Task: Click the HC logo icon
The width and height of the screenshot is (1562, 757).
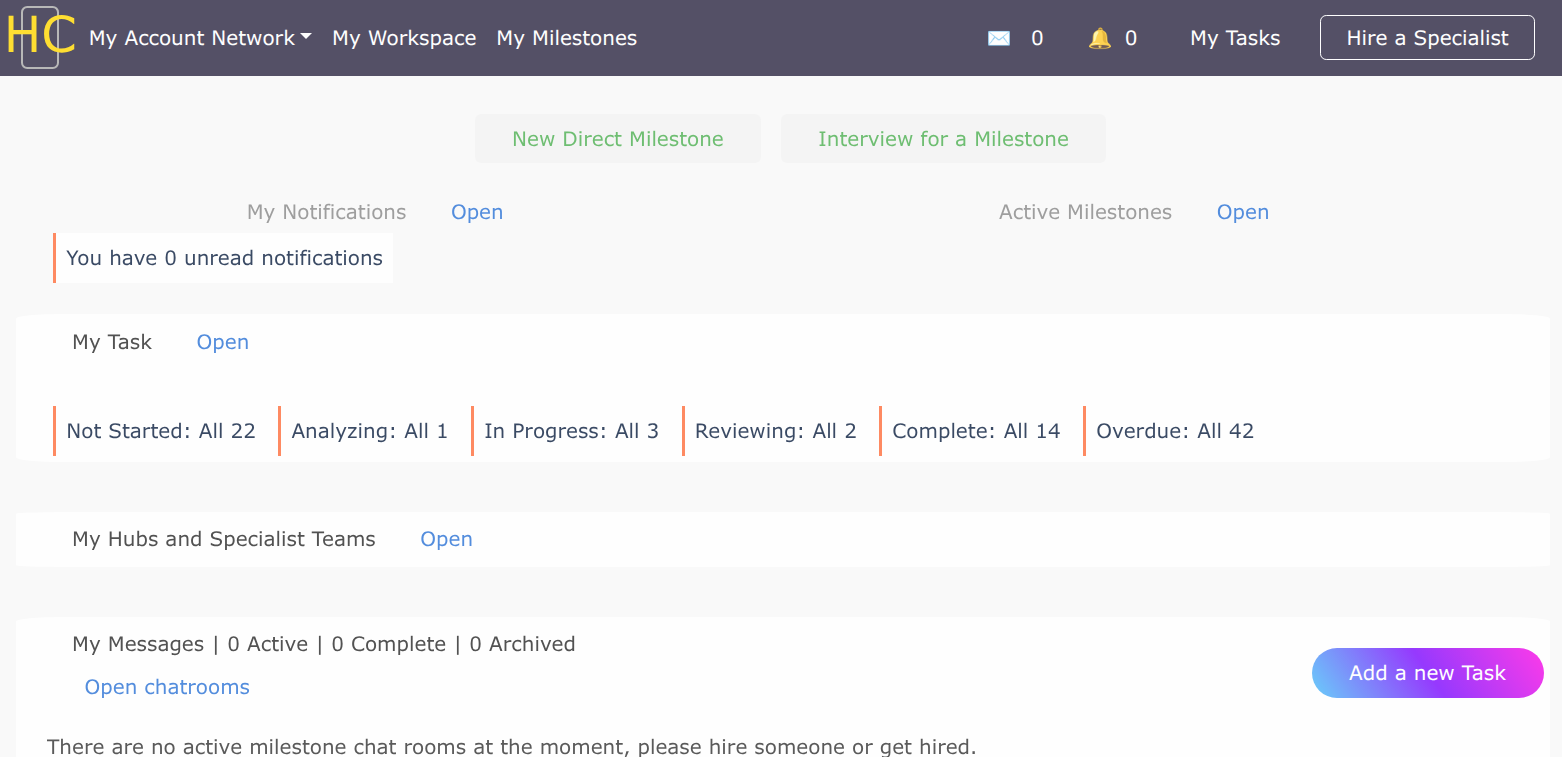Action: coord(40,37)
